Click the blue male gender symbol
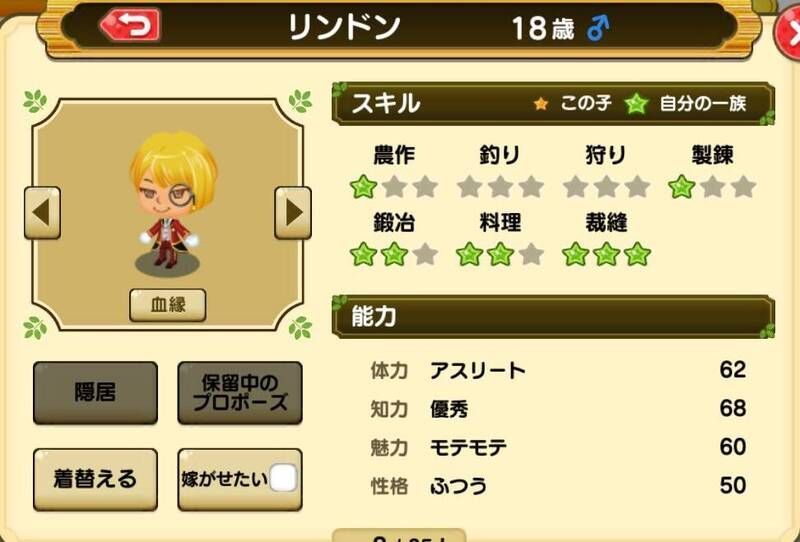Screen dimensions: 800x542 [597, 28]
